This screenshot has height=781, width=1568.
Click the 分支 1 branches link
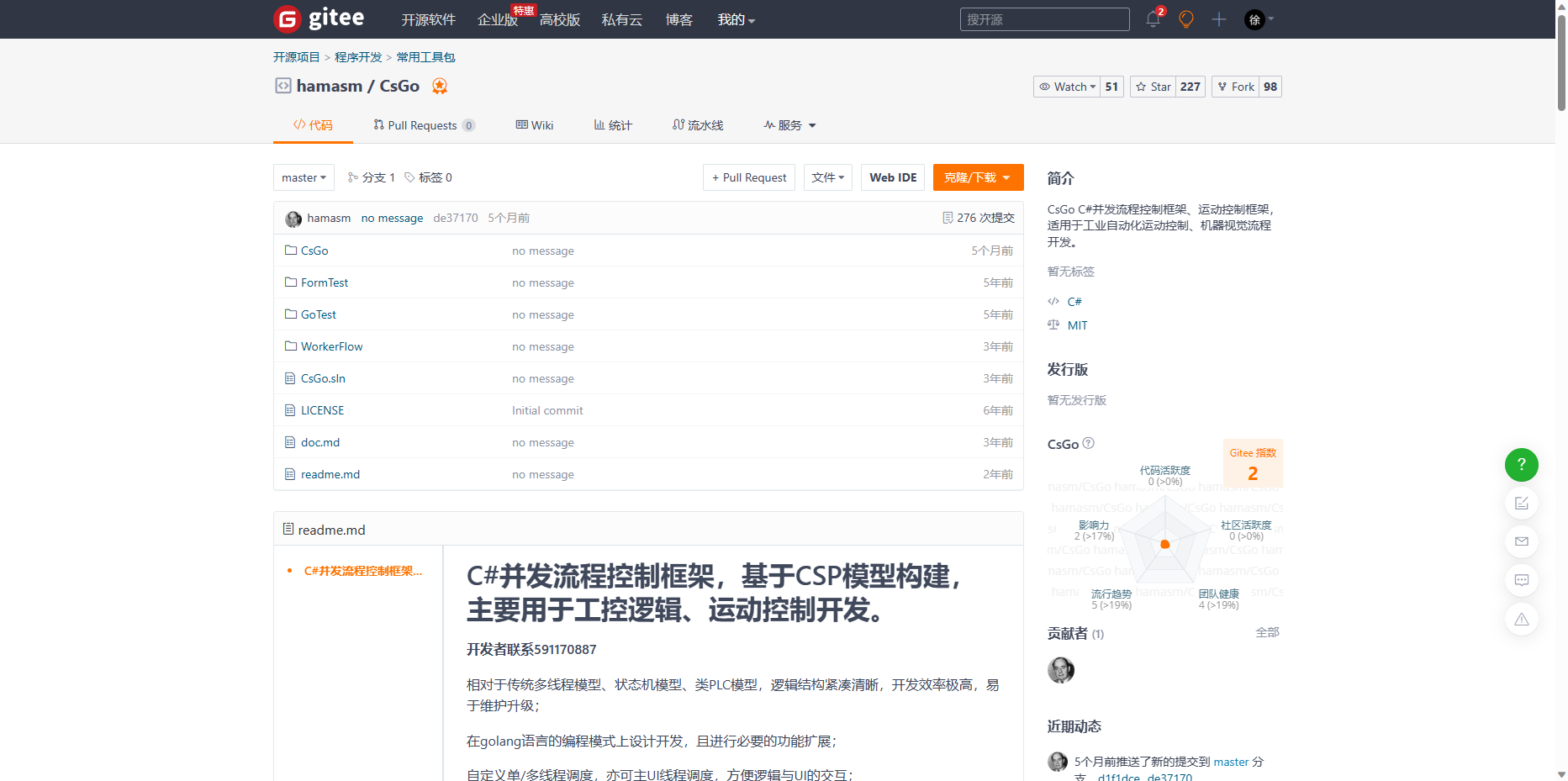click(371, 177)
